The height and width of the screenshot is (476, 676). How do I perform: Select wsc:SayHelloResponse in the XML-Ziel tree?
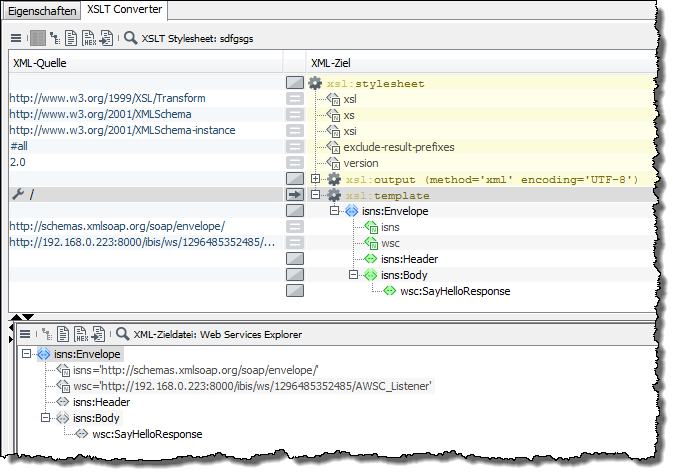point(455,291)
